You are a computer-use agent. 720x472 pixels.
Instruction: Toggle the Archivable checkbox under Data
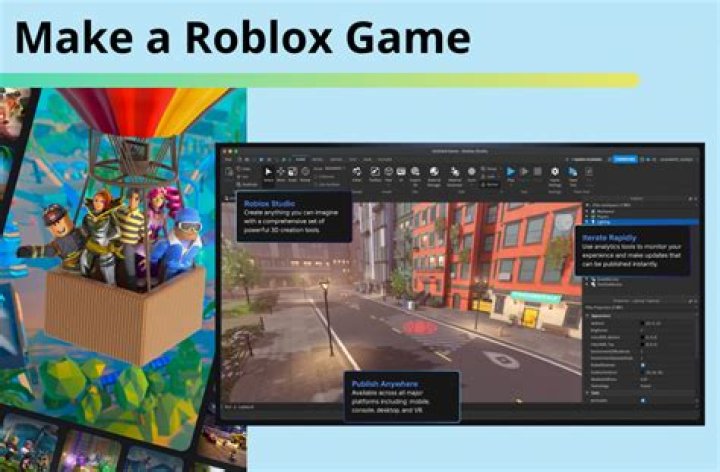642,400
